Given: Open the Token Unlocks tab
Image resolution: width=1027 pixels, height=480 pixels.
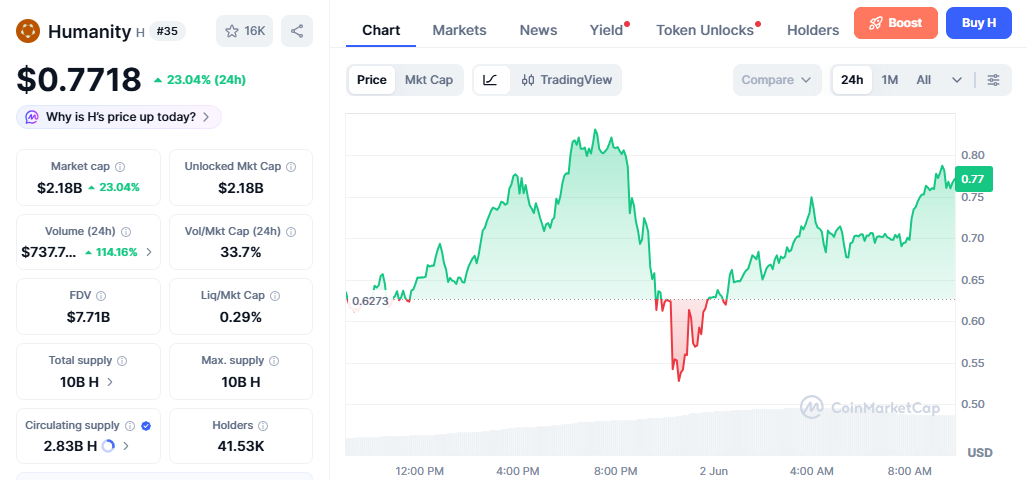Looking at the screenshot, I should (705, 30).
